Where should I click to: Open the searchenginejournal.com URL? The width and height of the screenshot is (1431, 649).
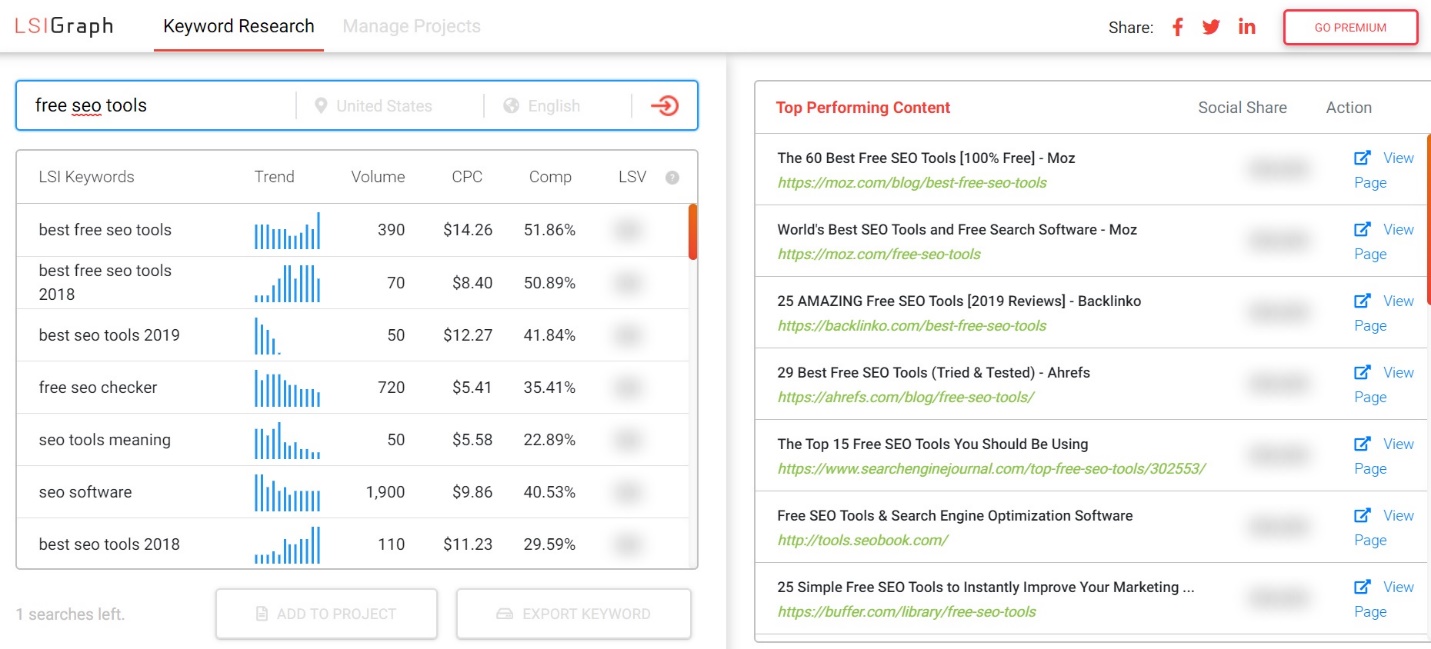992,468
